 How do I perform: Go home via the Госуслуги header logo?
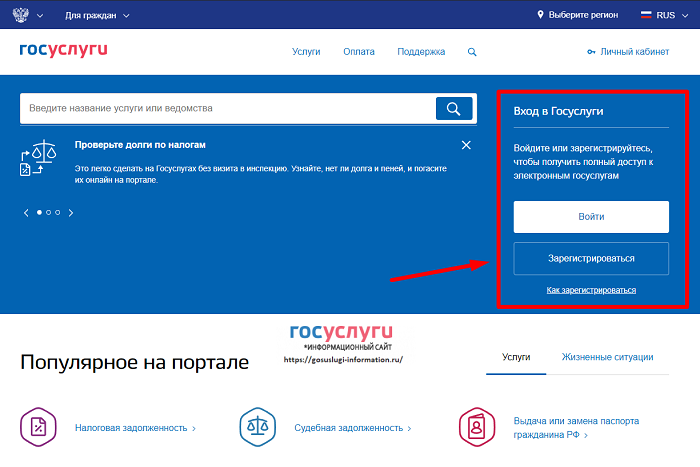click(63, 50)
